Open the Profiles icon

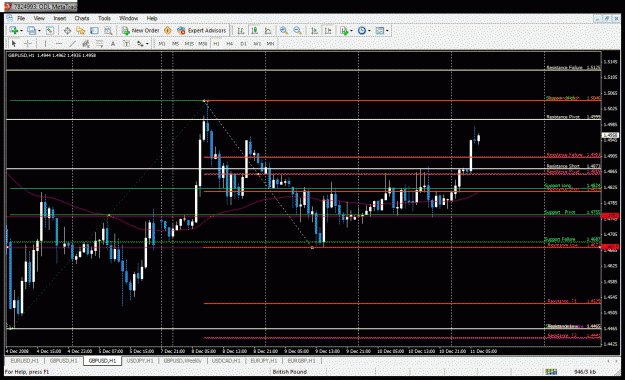tap(31, 31)
